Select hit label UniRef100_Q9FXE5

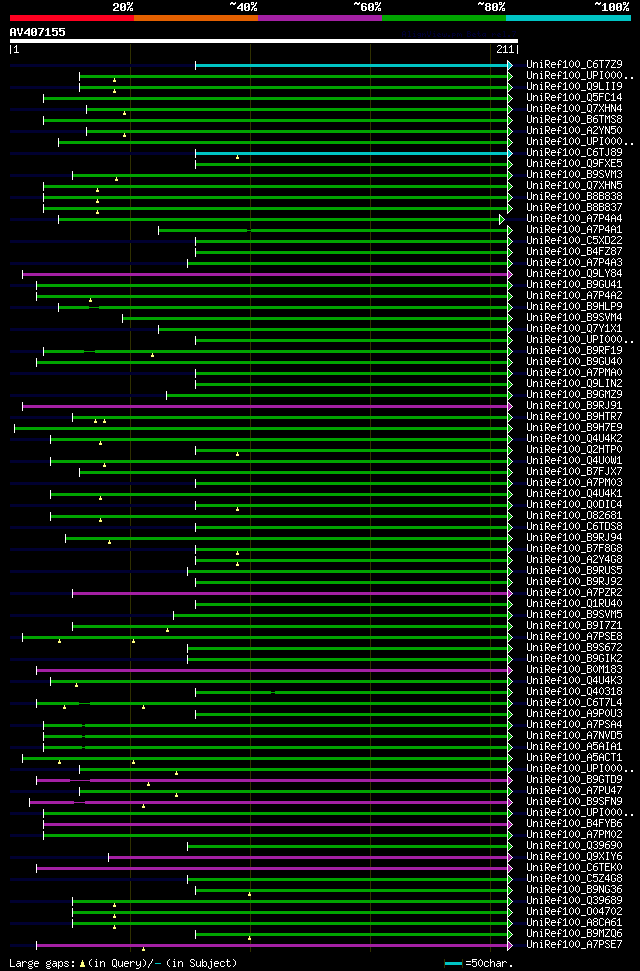click(x=574, y=163)
